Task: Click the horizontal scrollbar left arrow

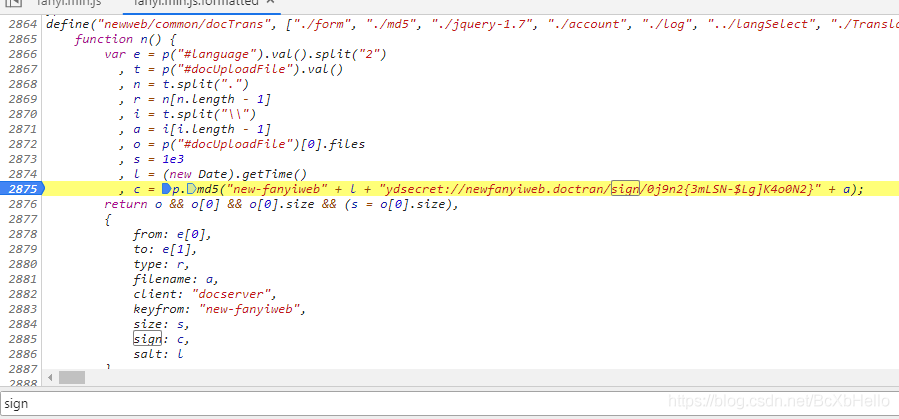Action: (x=50, y=378)
